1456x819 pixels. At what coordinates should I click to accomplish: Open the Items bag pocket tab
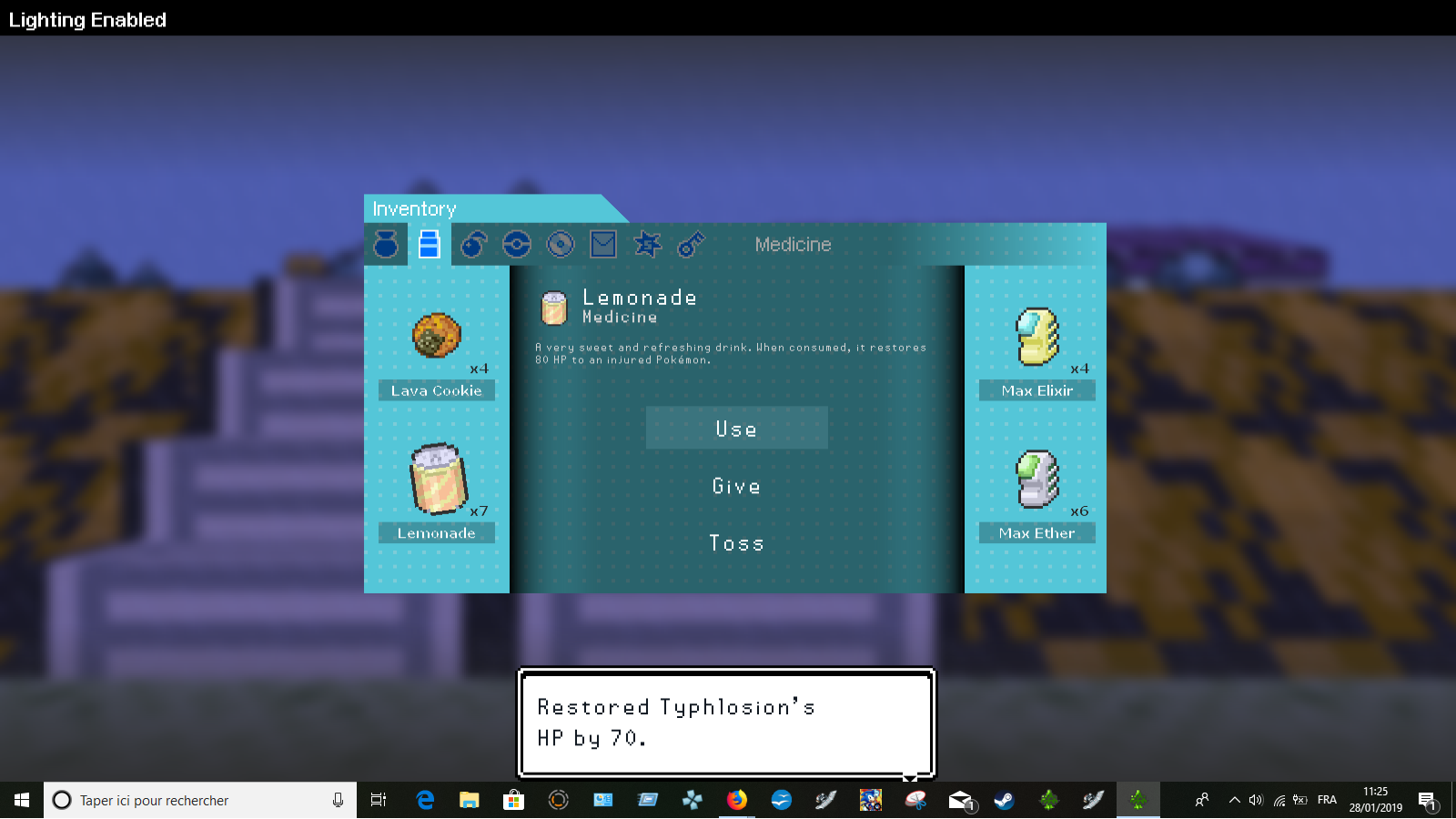pyautogui.click(x=386, y=245)
